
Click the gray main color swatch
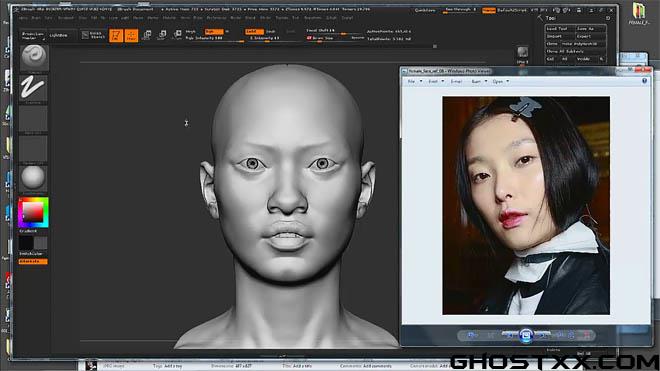click(x=40, y=243)
